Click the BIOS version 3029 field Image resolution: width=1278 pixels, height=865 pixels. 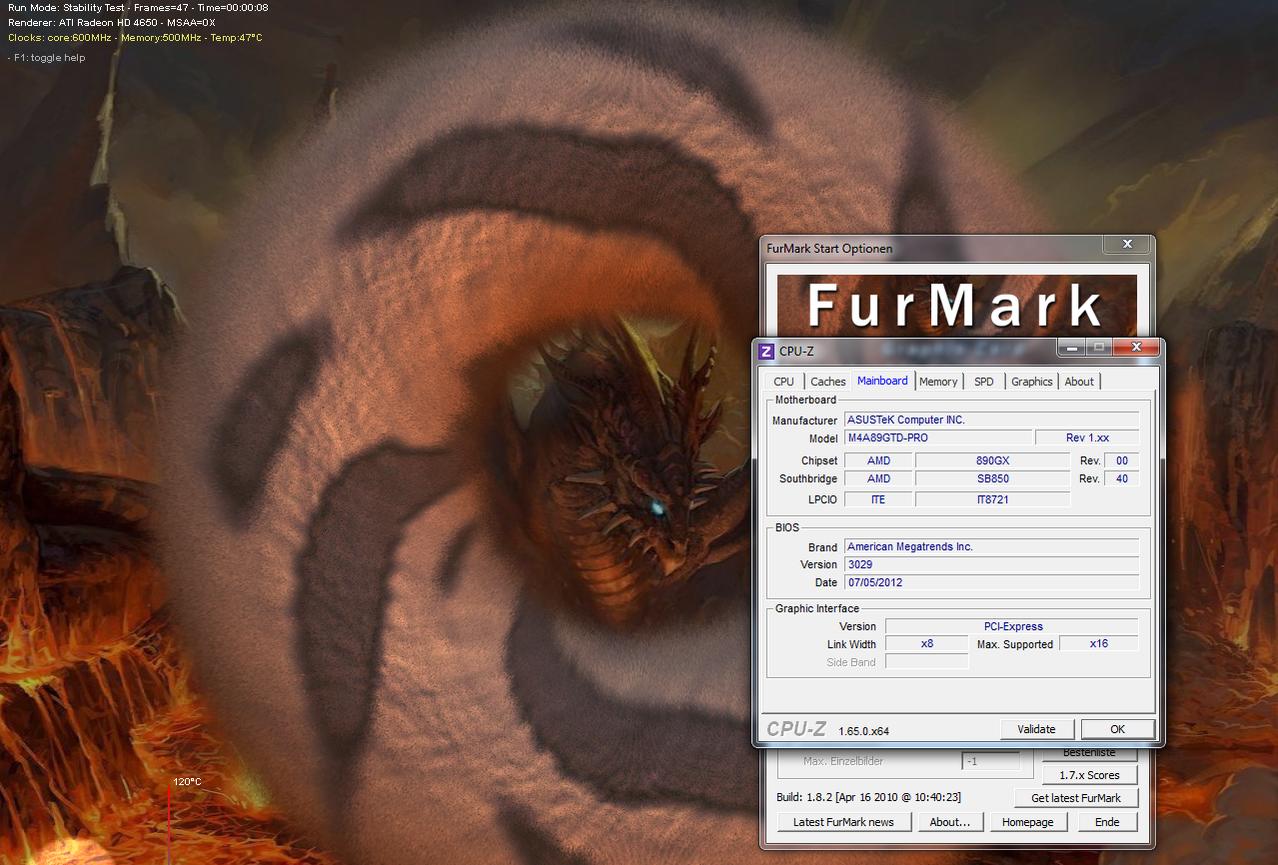(x=992, y=565)
